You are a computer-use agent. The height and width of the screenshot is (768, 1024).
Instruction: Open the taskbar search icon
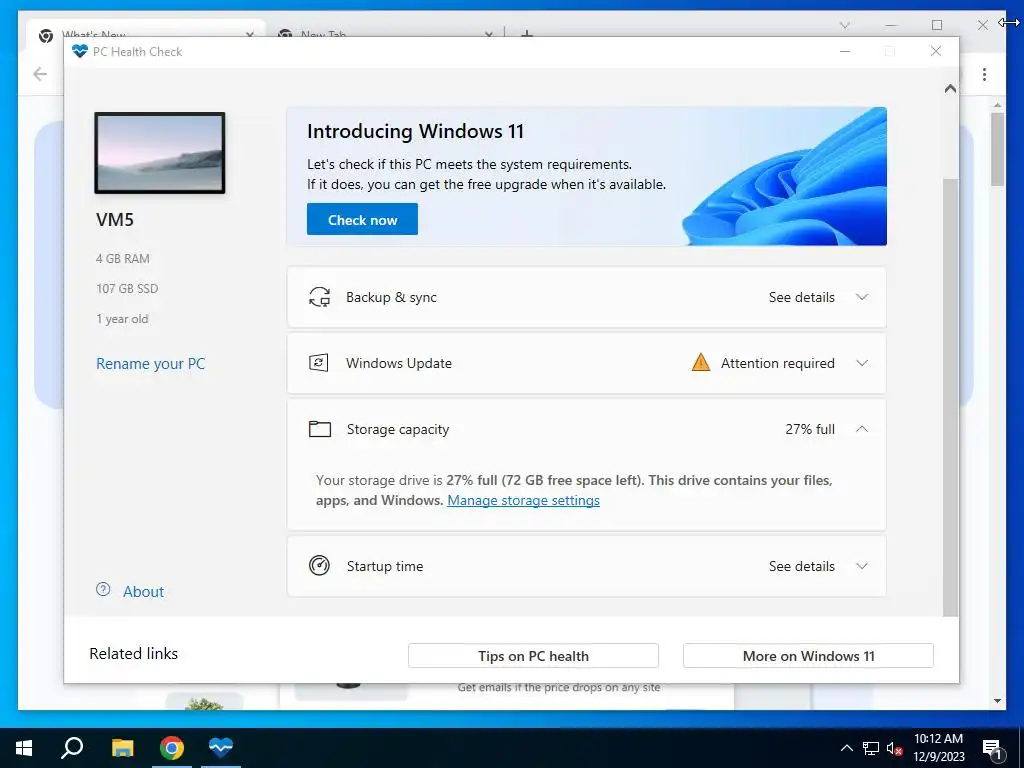(x=72, y=748)
